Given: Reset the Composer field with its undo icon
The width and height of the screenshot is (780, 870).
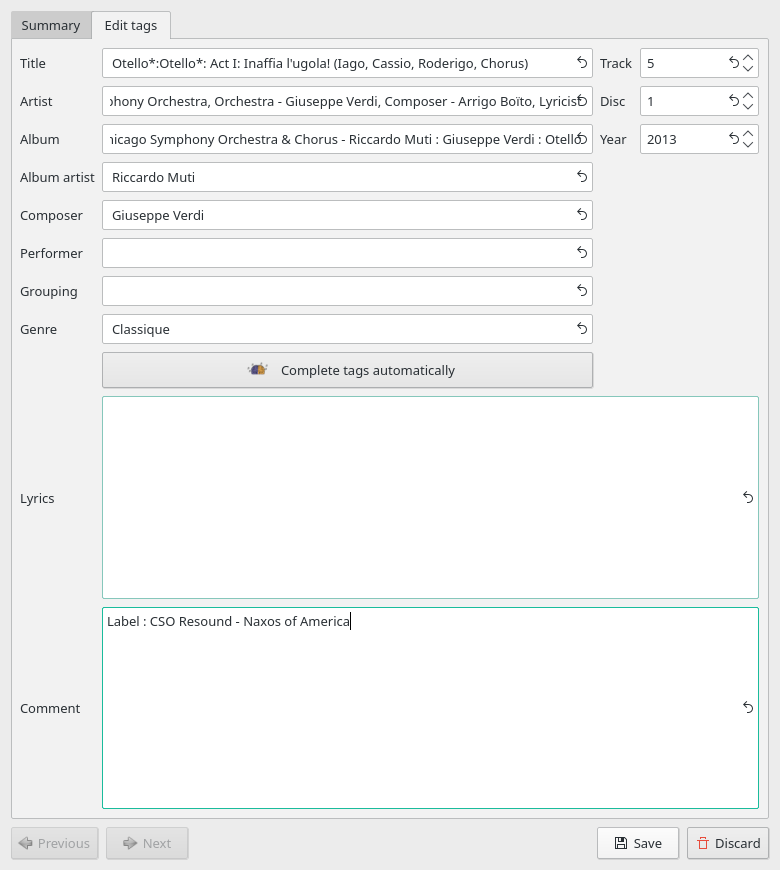Looking at the screenshot, I should (582, 215).
